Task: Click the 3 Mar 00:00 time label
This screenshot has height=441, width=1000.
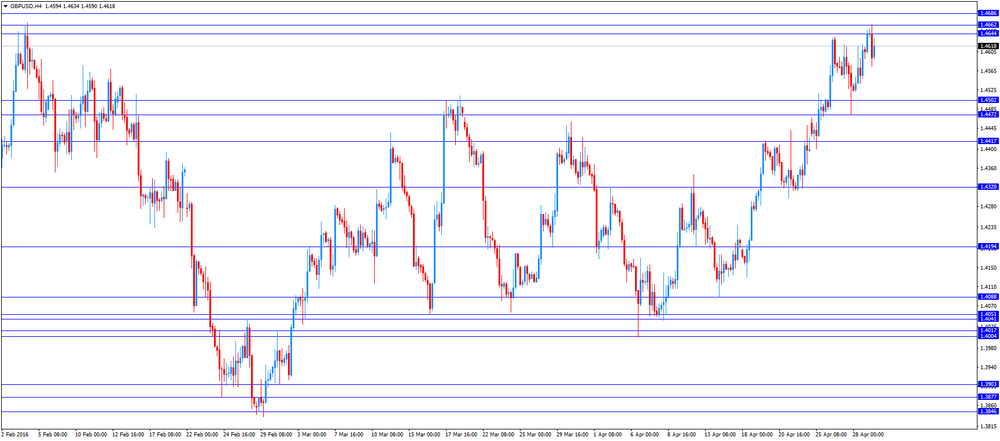Action: 312,435
